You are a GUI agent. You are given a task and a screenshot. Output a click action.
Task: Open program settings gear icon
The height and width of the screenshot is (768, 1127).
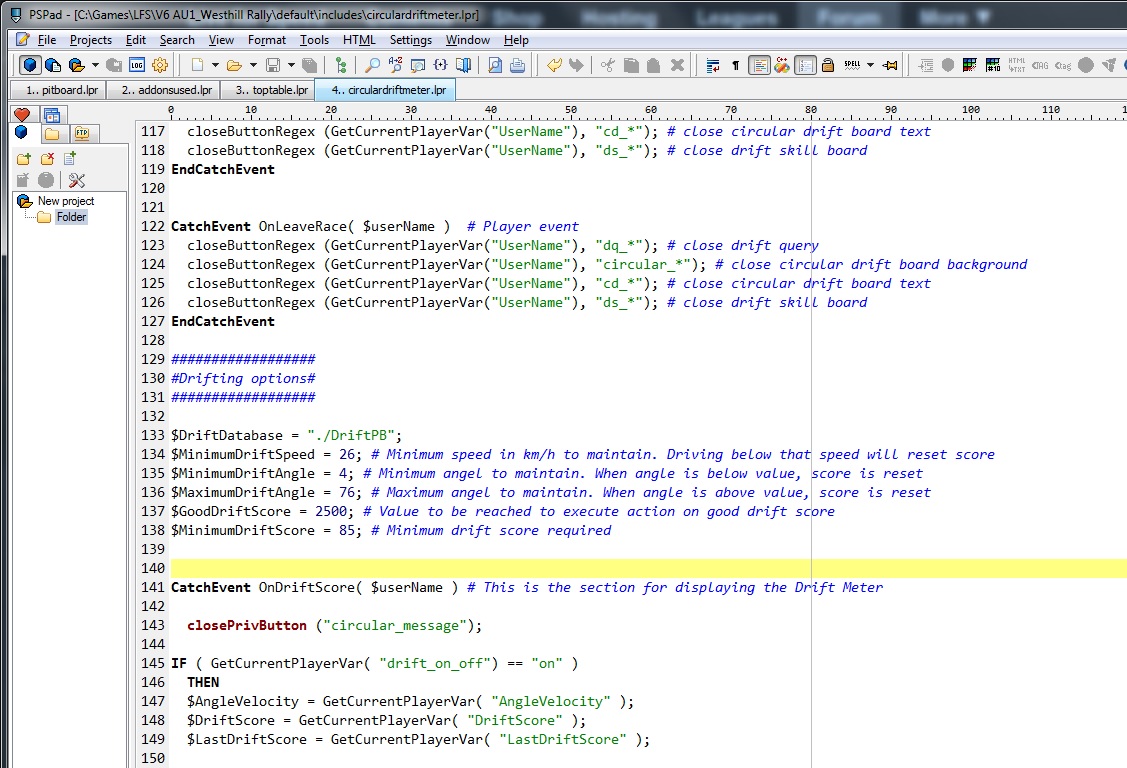coord(160,65)
